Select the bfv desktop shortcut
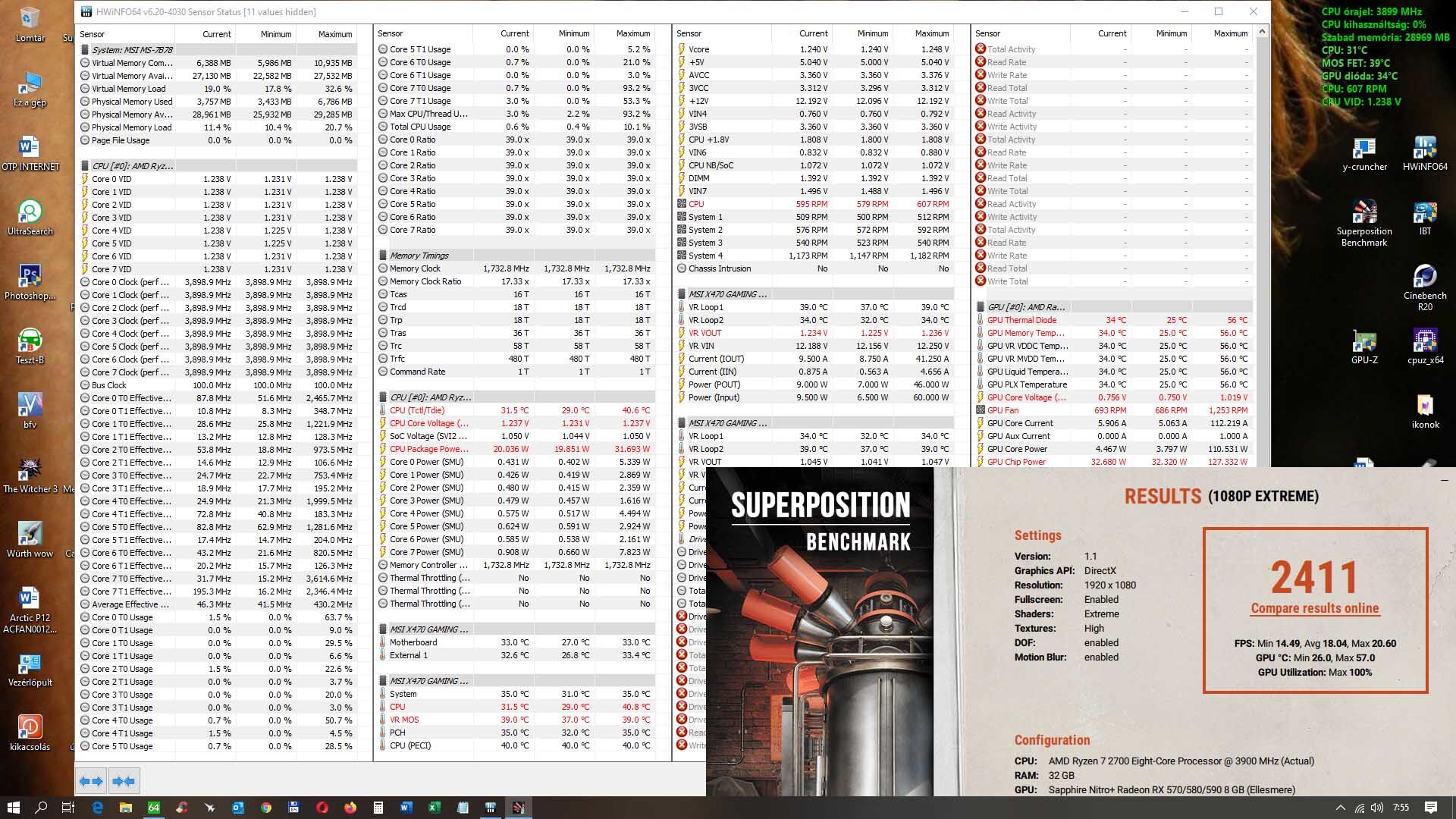 coord(30,412)
